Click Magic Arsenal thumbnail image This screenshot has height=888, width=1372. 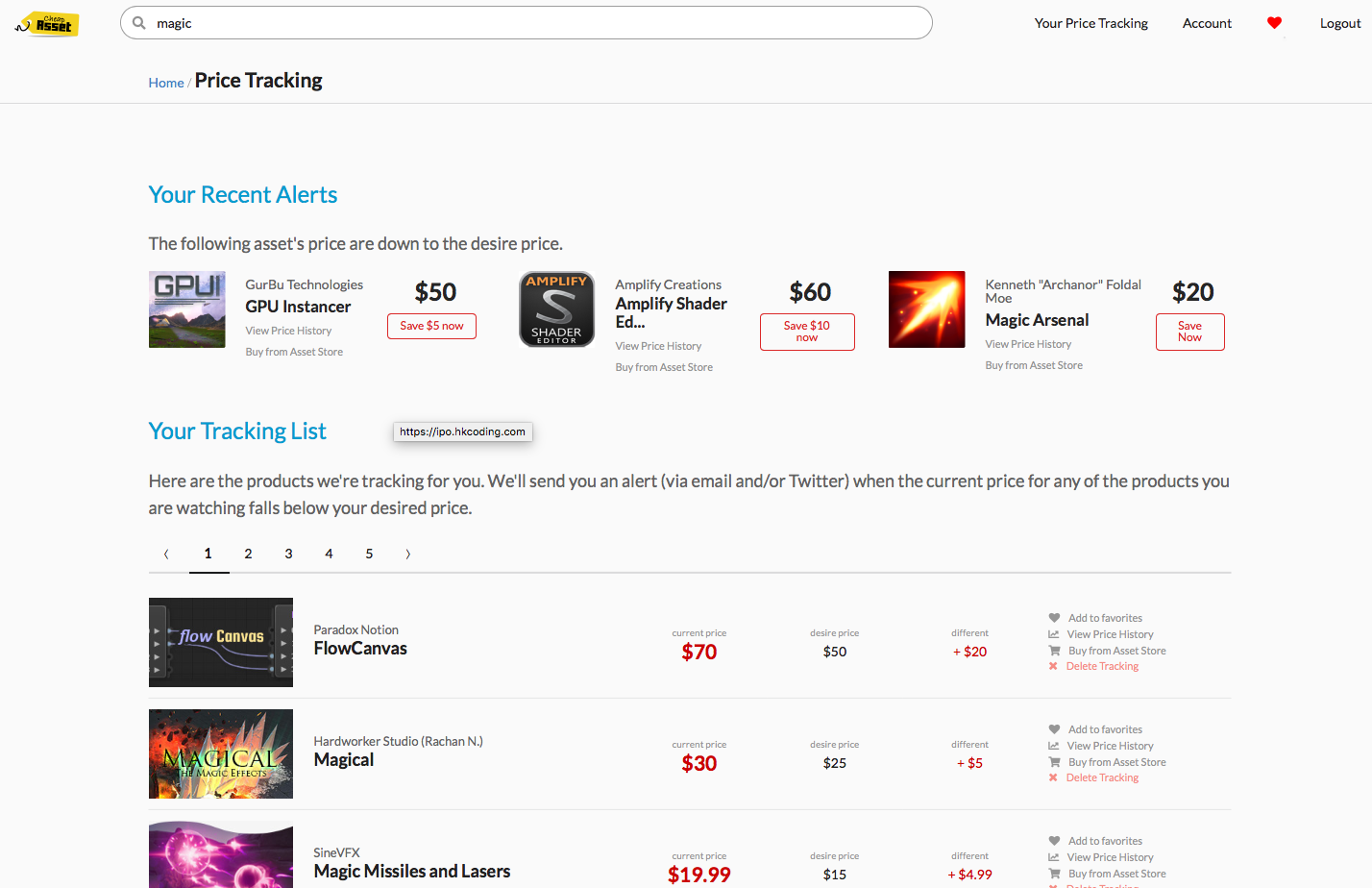927,309
